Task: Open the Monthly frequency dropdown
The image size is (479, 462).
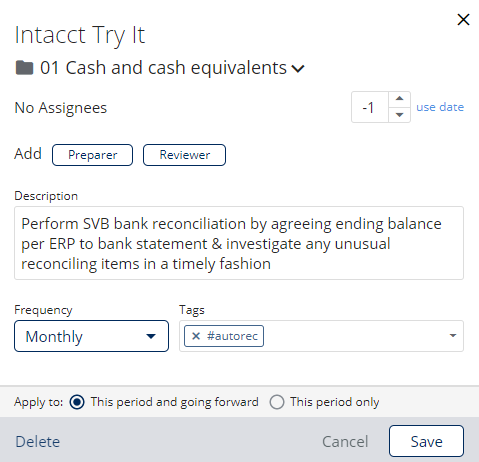Action: click(x=91, y=336)
